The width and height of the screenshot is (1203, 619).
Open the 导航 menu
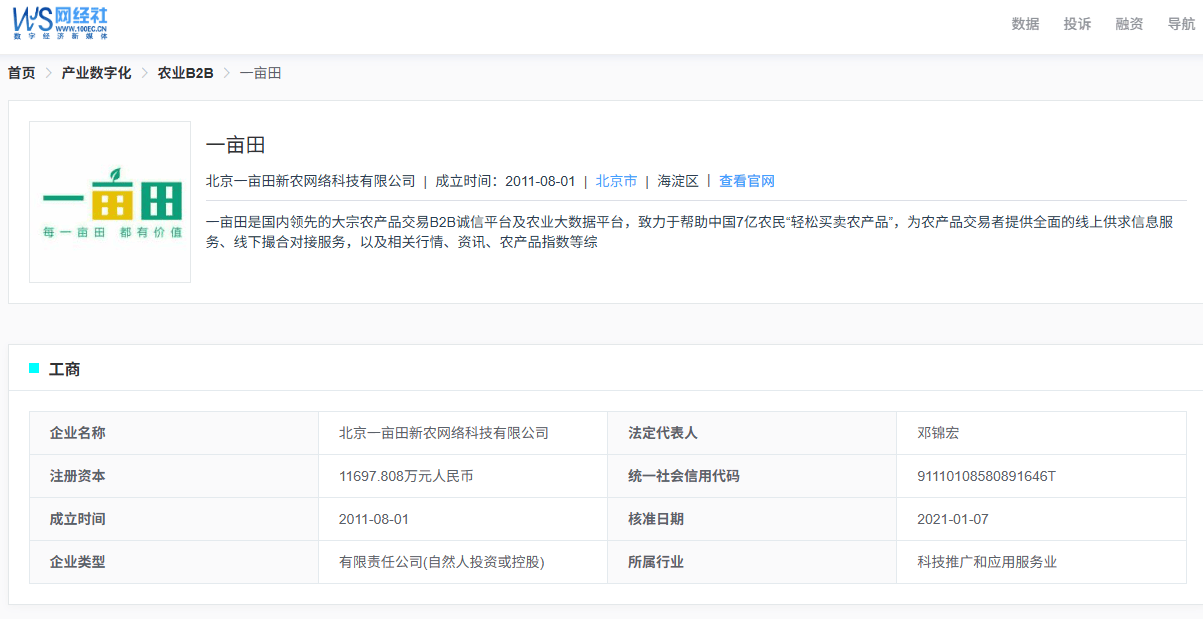(1181, 24)
